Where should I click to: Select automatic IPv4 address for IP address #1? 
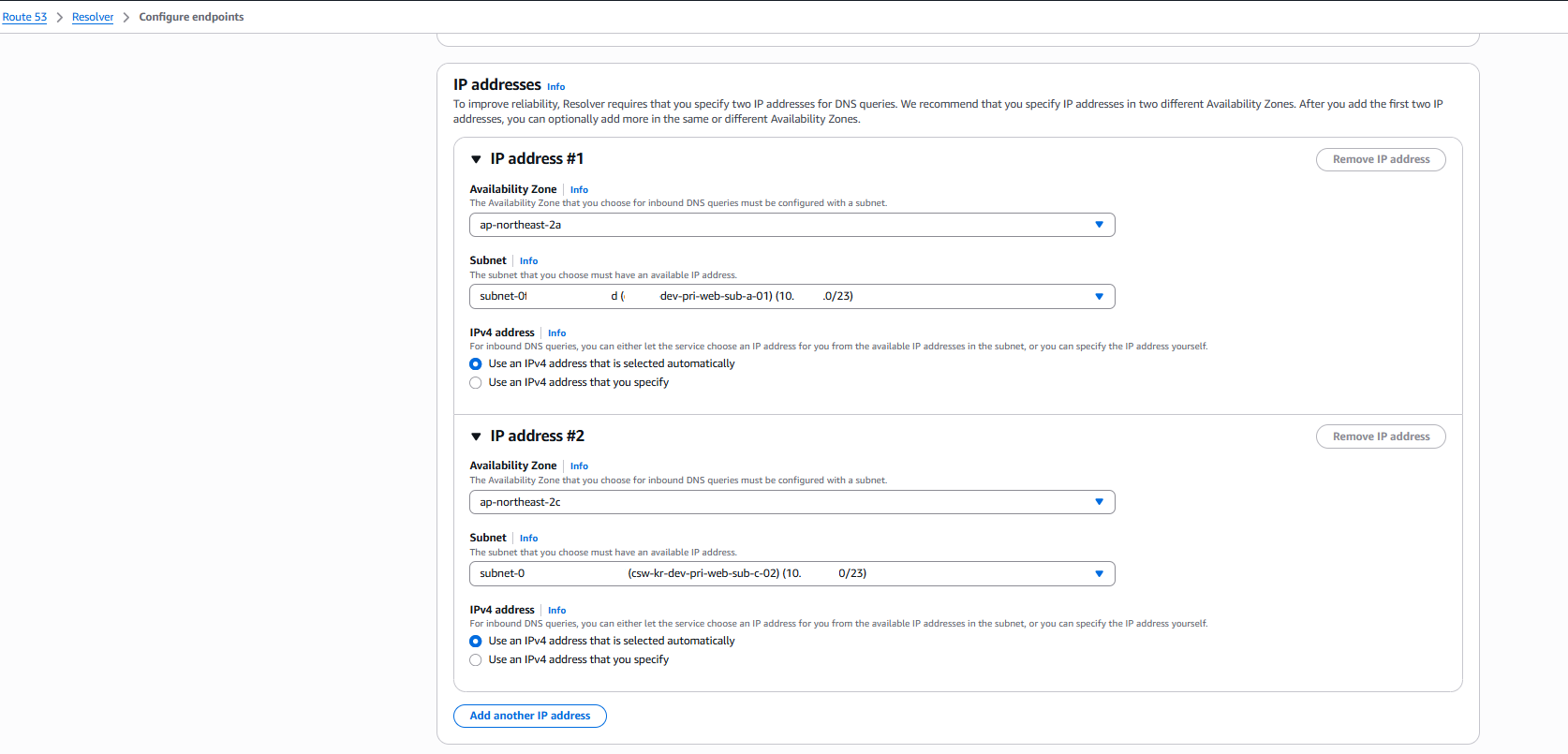point(476,364)
